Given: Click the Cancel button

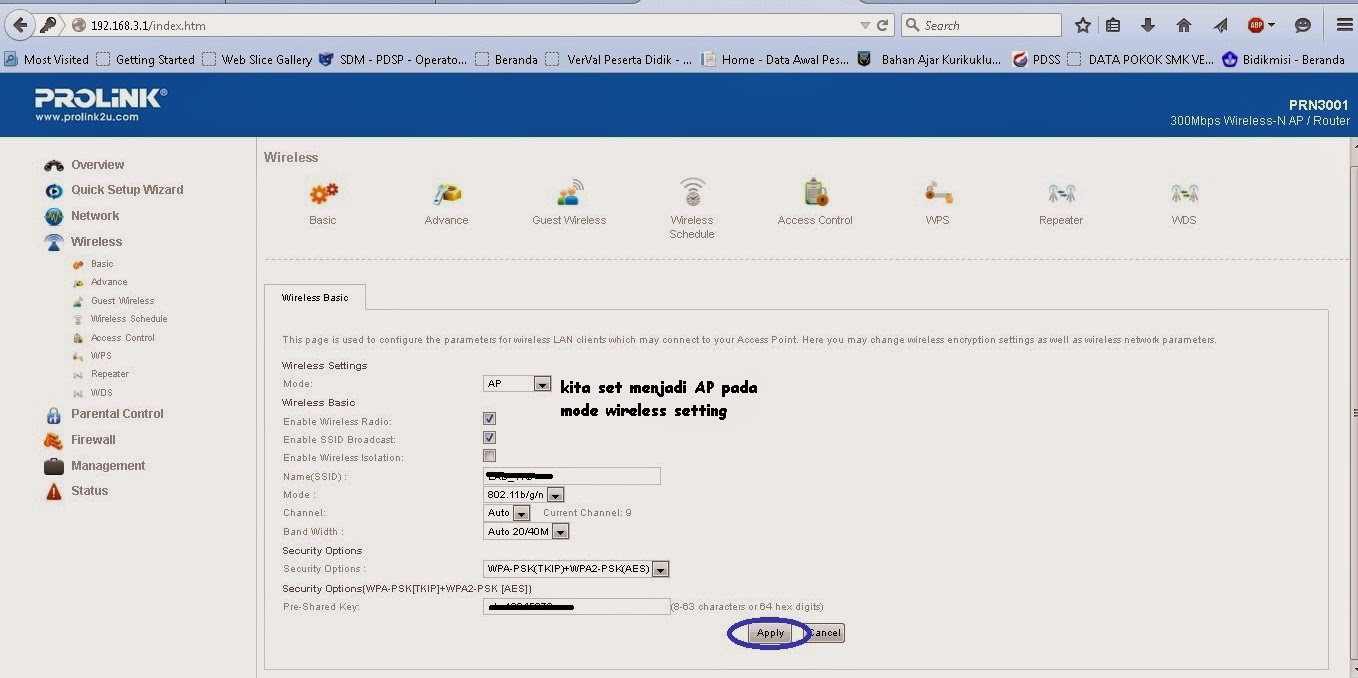Looking at the screenshot, I should tap(823, 632).
